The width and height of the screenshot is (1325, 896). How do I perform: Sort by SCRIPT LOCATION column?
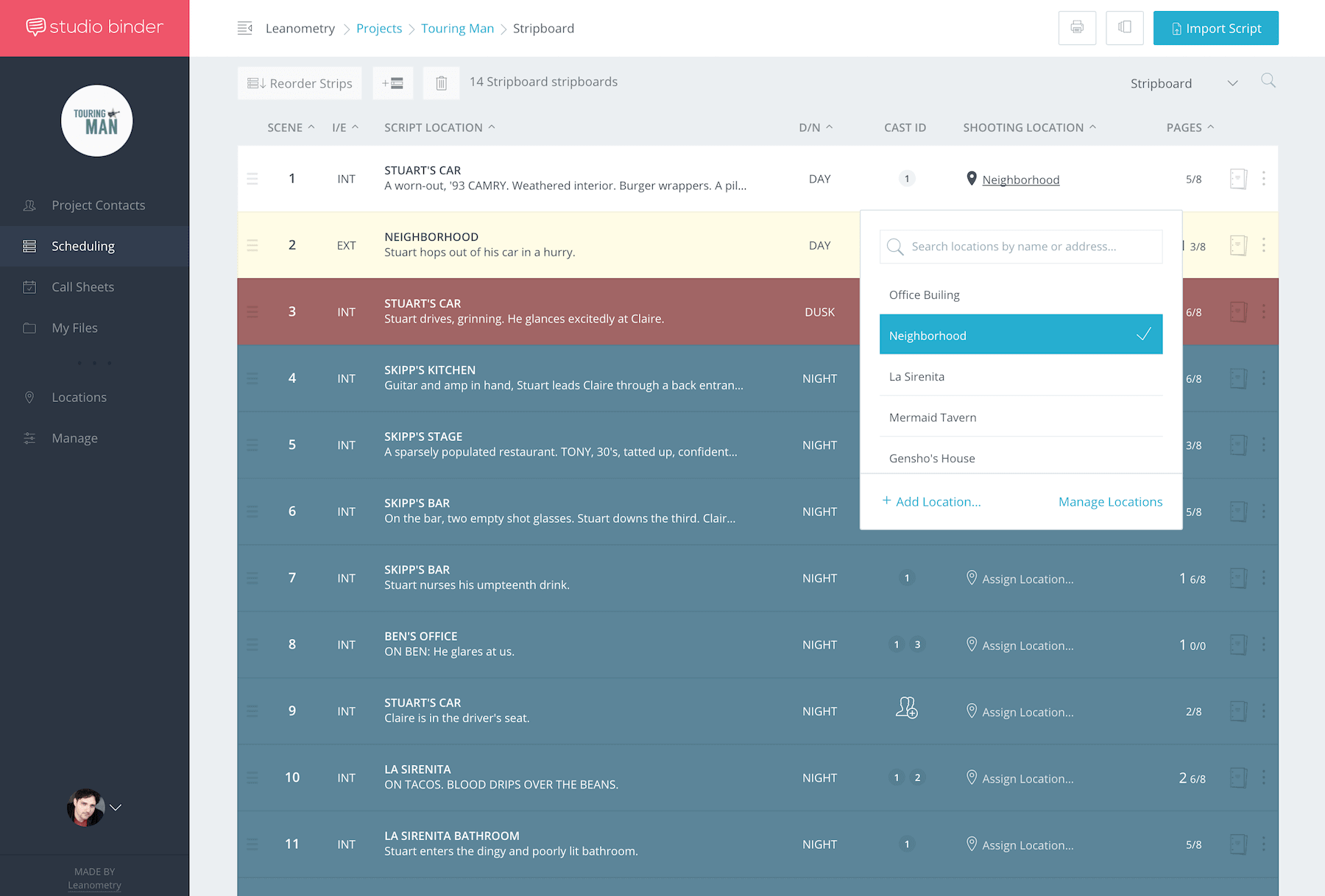click(439, 127)
